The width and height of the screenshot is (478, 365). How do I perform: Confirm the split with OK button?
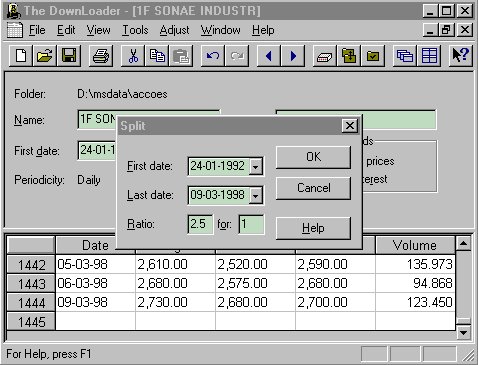coord(313,157)
